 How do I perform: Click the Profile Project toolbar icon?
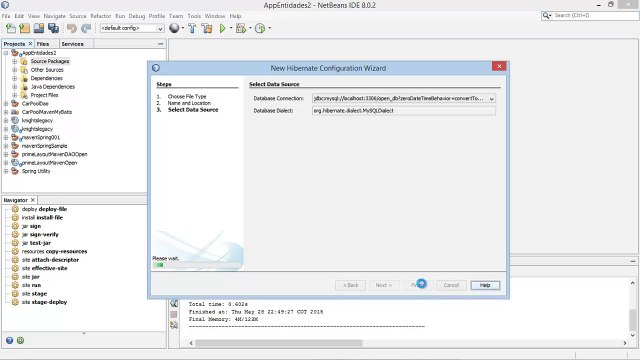tap(260, 28)
